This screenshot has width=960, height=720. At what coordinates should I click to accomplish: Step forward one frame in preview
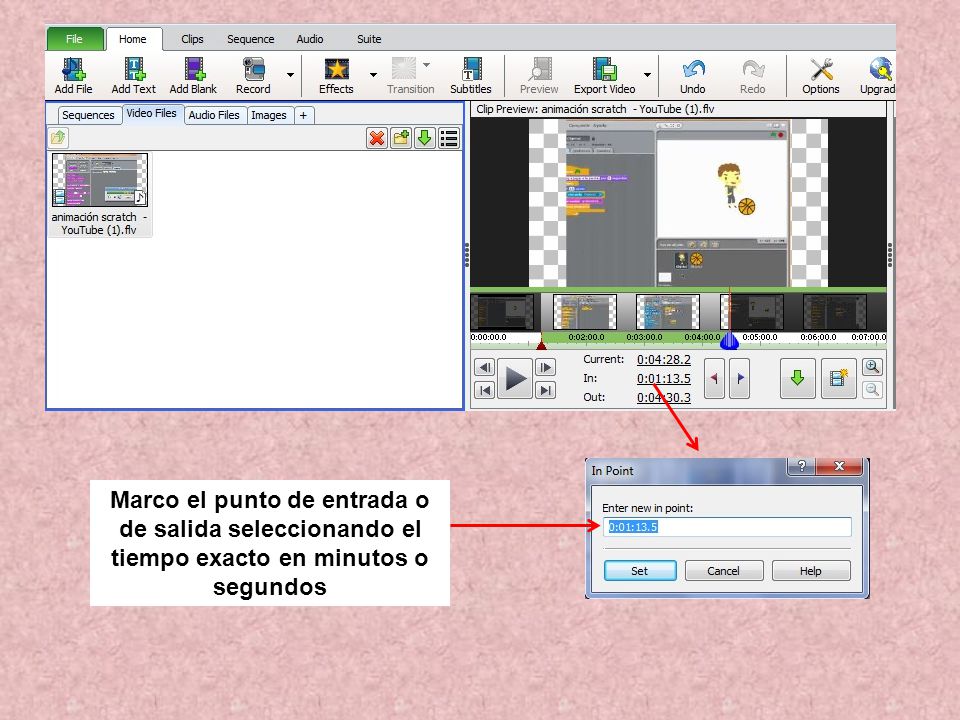545,367
